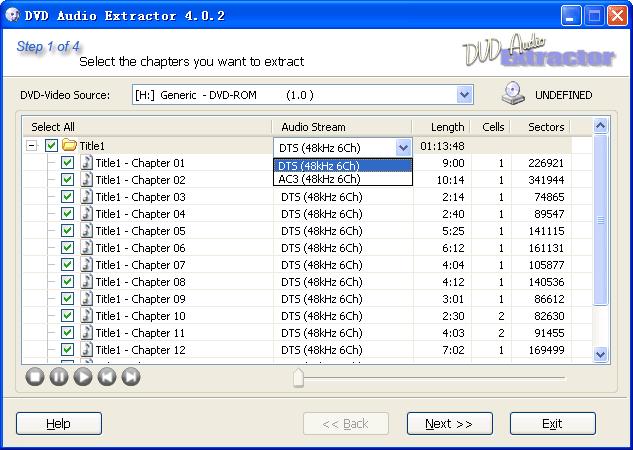Click the Cells column header
The height and width of the screenshot is (450, 633).
[x=490, y=127]
